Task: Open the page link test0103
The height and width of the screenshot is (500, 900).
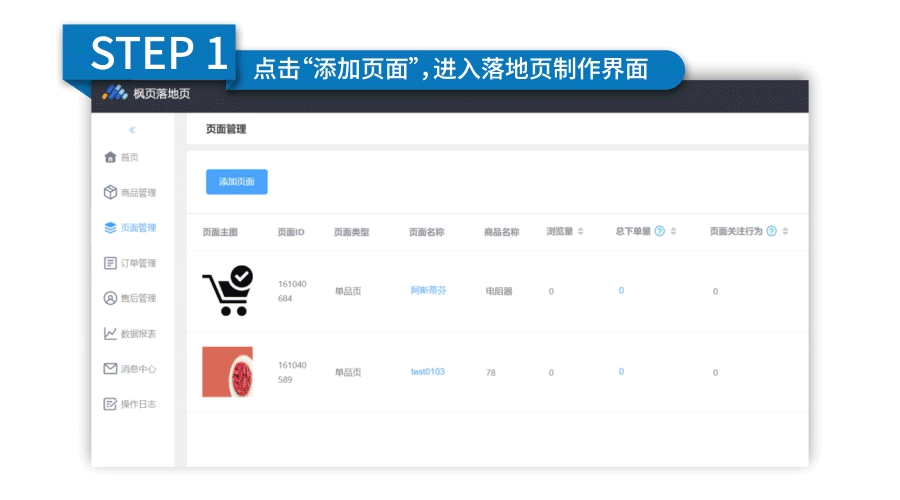Action: [x=428, y=372]
